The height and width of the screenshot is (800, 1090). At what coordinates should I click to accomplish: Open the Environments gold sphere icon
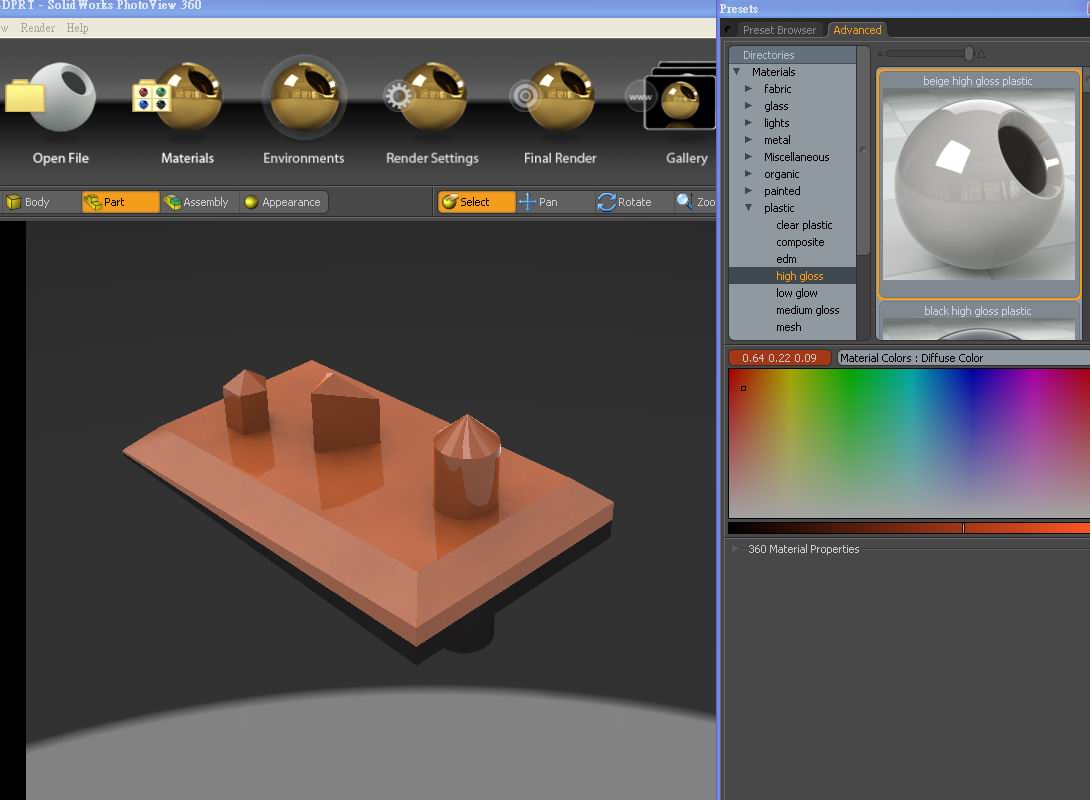tap(304, 97)
